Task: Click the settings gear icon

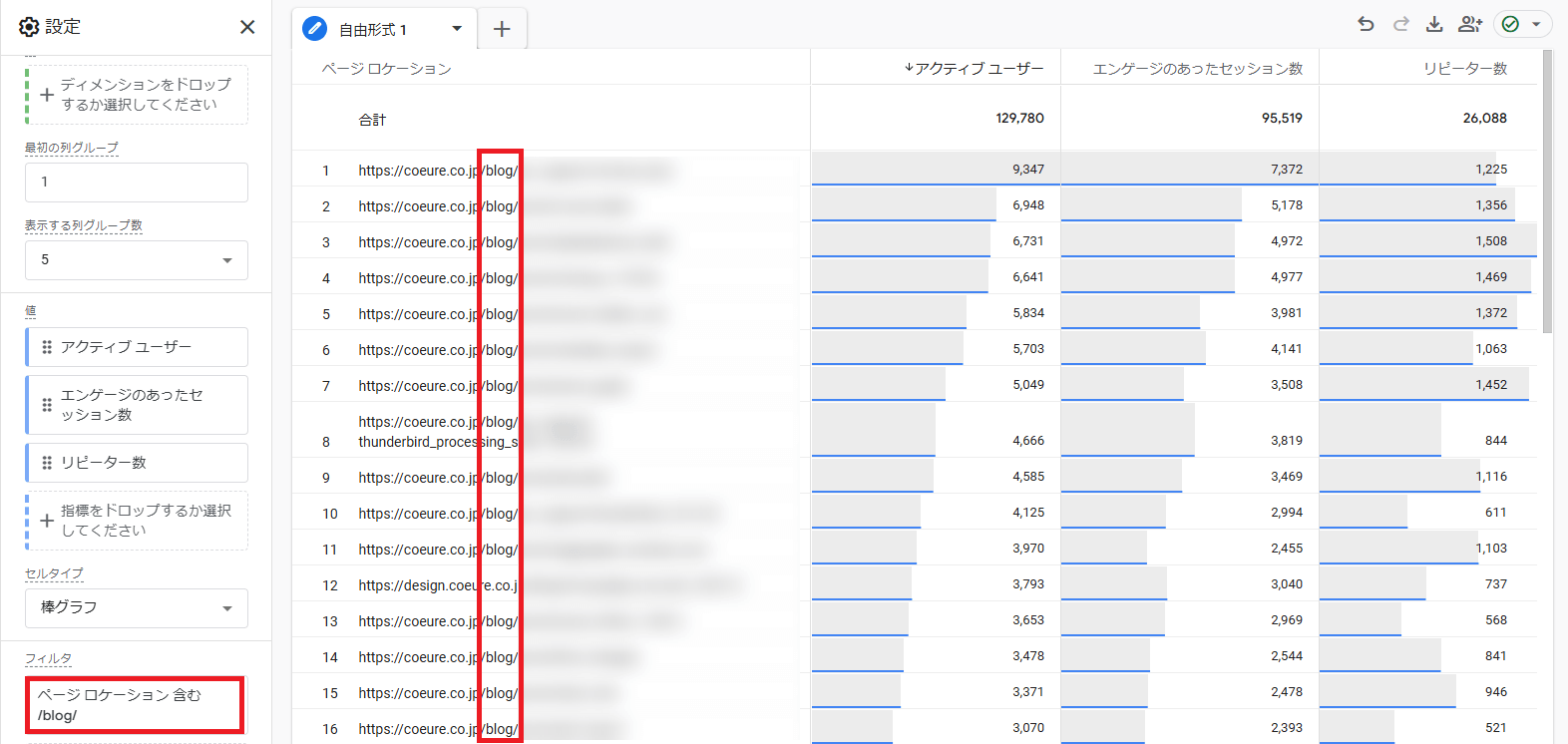Action: (x=29, y=27)
